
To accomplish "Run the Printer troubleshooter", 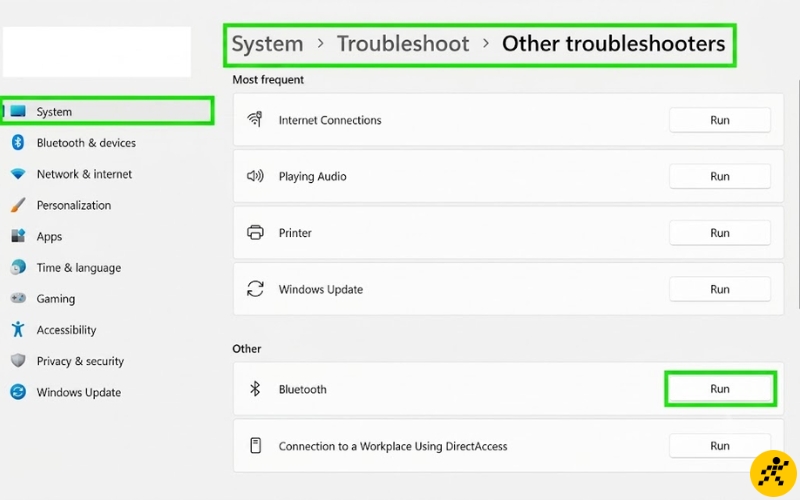I will pos(719,233).
